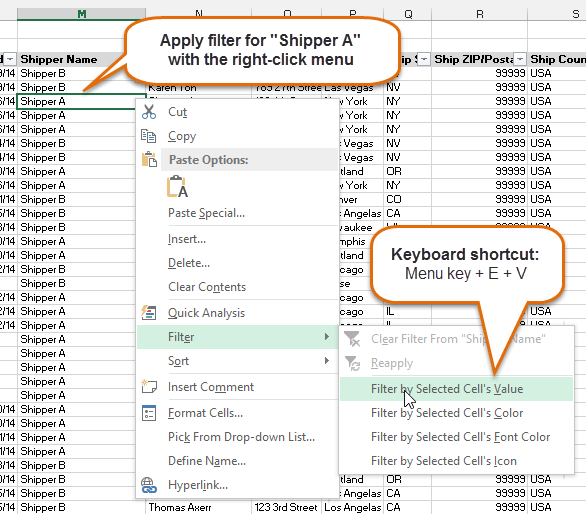Open Ship State column filter dropdown
Image resolution: width=586 pixels, height=514 pixels.
tap(424, 59)
